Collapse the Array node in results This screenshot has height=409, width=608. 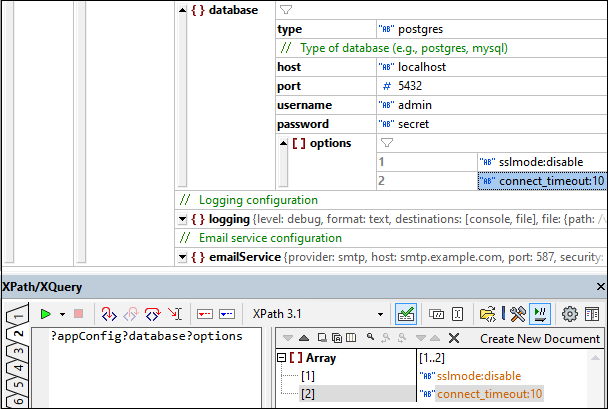tap(280, 358)
